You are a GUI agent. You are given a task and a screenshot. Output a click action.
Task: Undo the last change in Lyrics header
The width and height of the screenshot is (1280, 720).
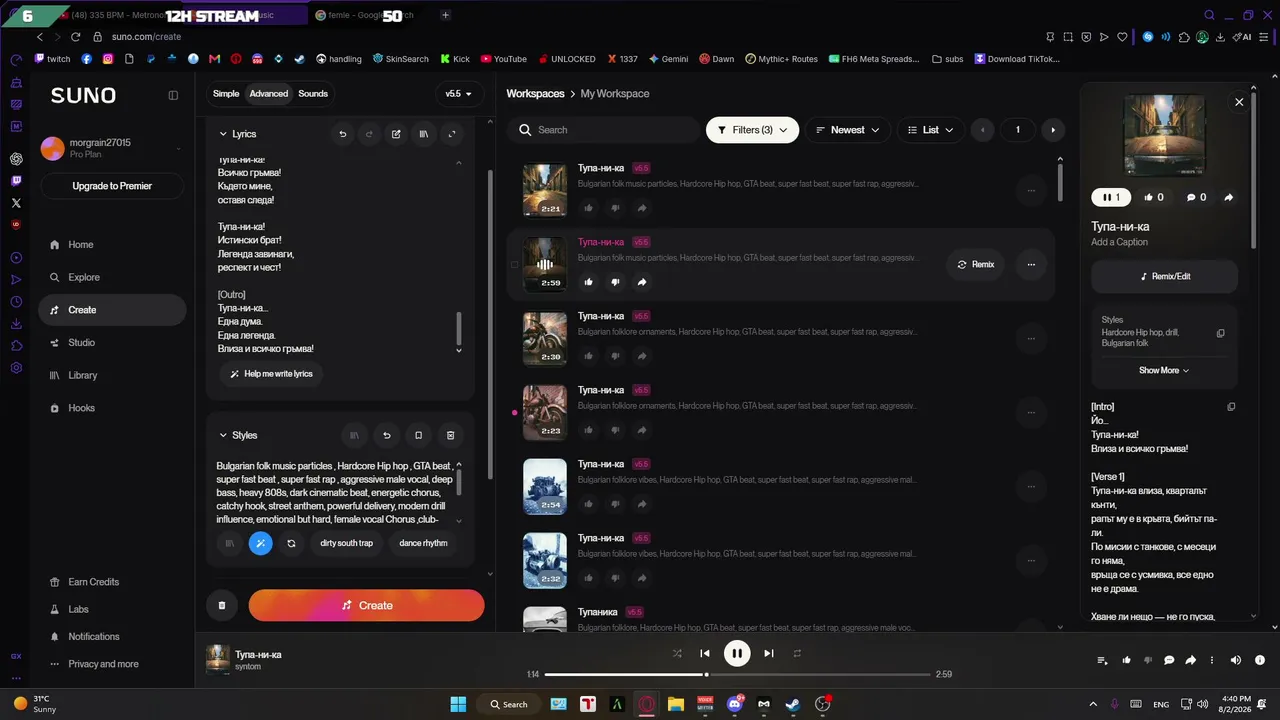343,134
